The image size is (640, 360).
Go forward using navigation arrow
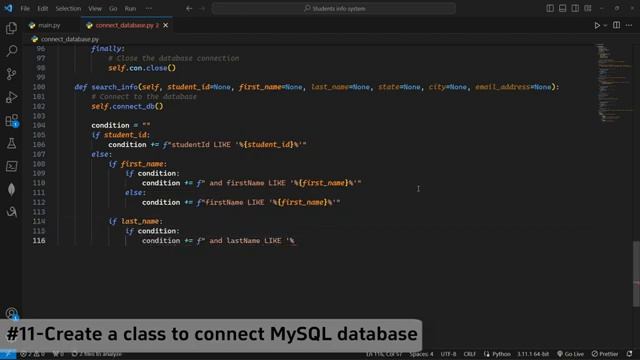202,9
